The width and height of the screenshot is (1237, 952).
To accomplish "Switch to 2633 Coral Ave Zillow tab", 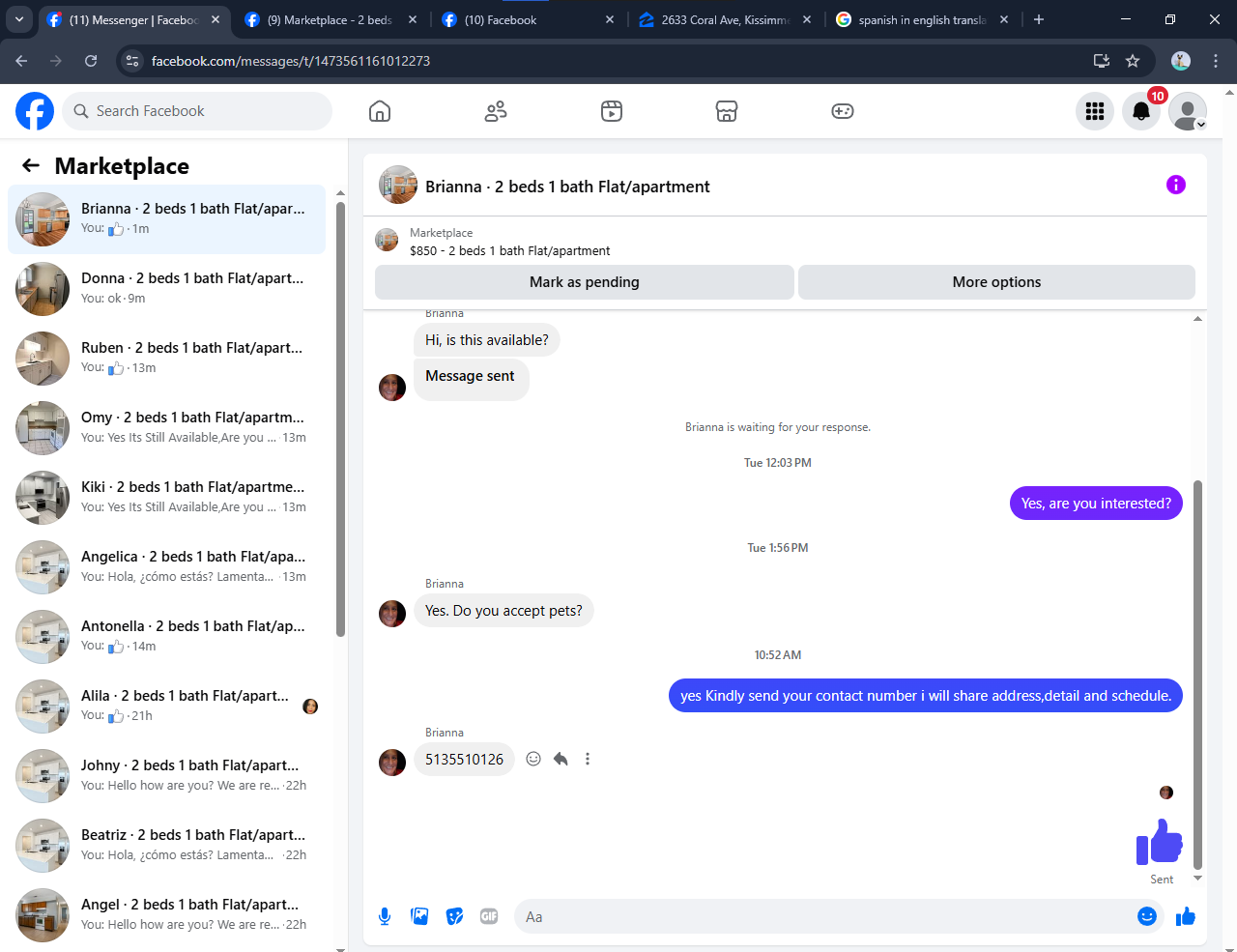I will [725, 19].
